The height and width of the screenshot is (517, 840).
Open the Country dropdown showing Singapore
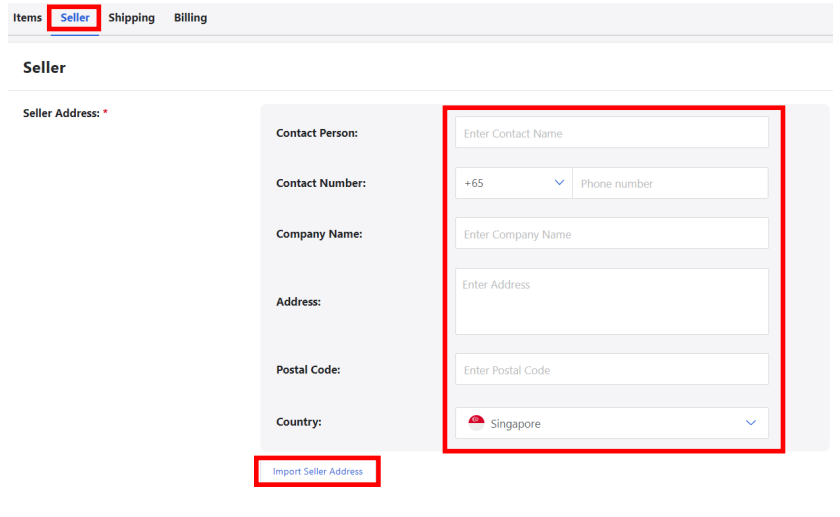click(612, 423)
